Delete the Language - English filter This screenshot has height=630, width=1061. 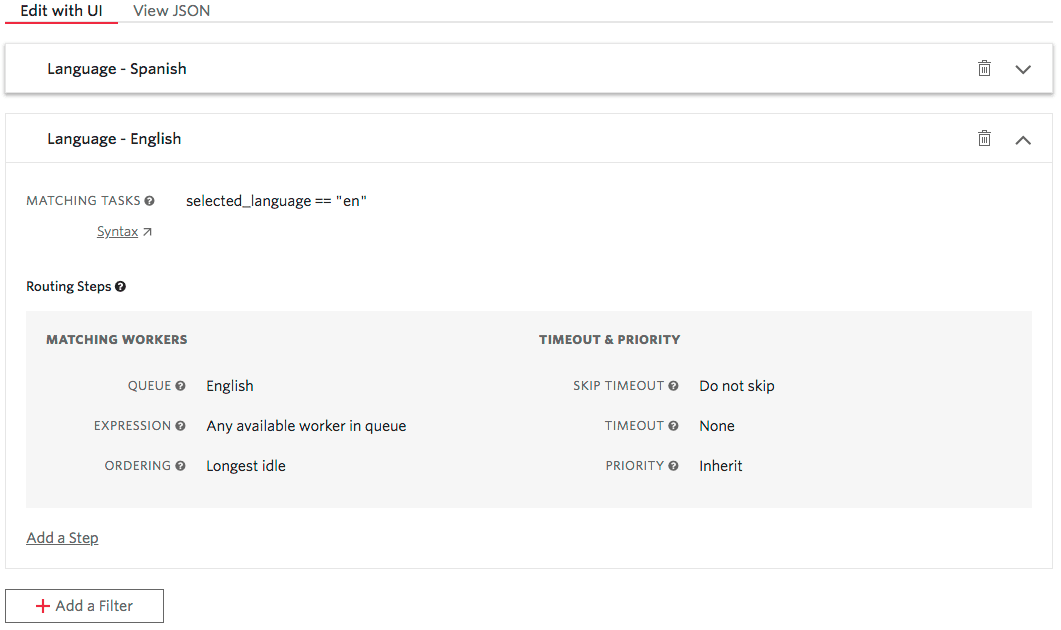click(984, 138)
